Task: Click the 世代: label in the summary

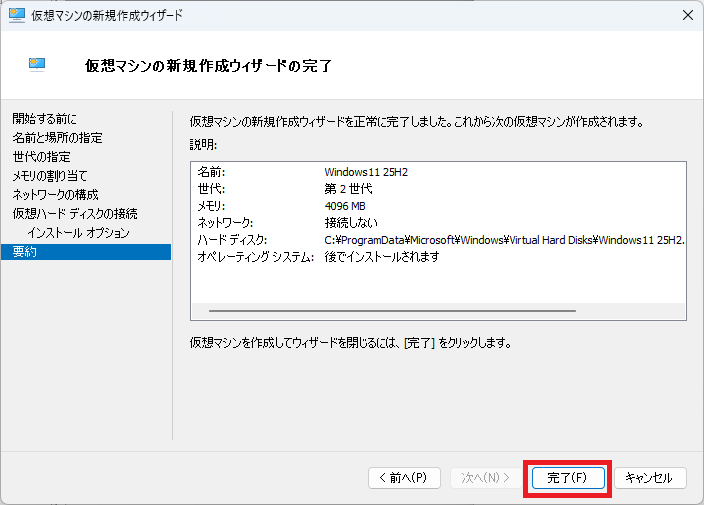Action: click(211, 189)
